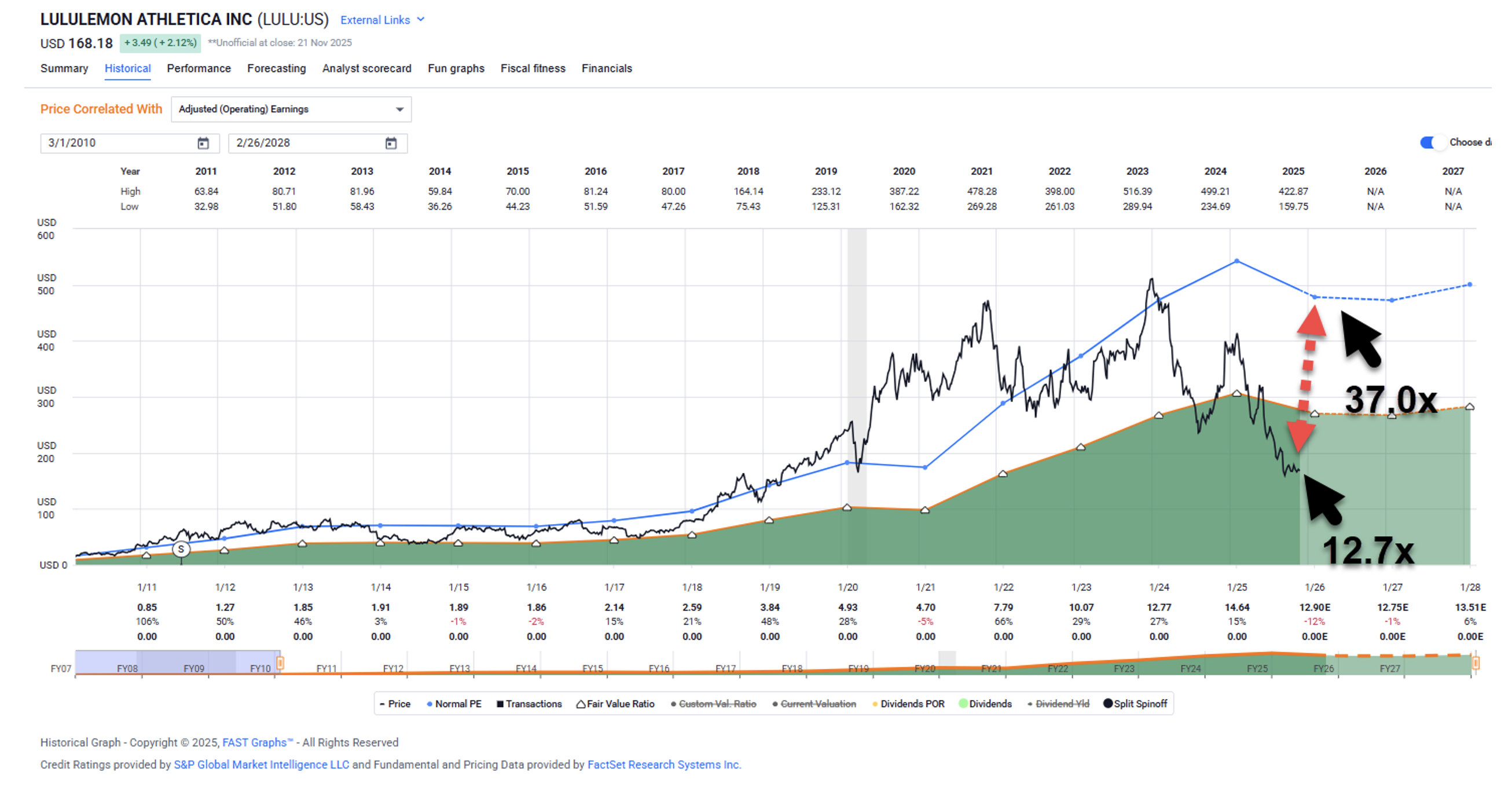Click the Split Spinoff legend circle
The width and height of the screenshot is (1512, 812).
click(x=1107, y=703)
